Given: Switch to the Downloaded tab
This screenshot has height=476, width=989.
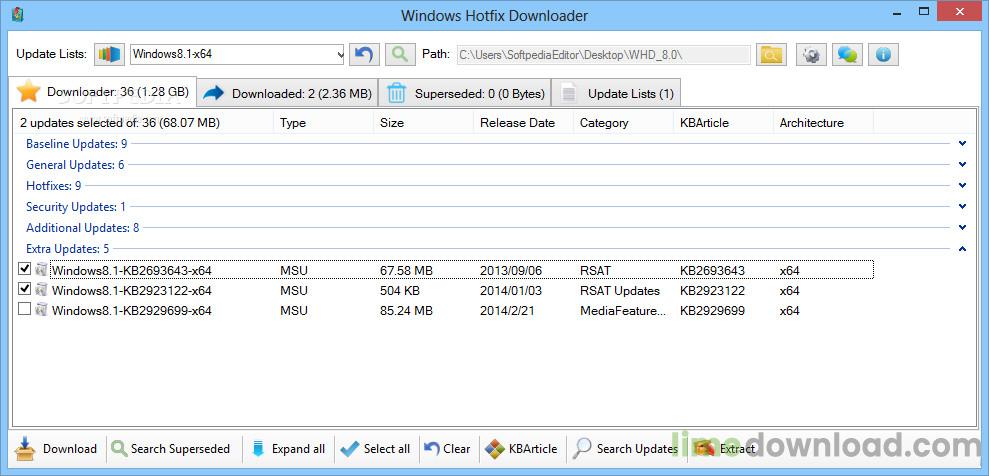Looking at the screenshot, I should point(288,93).
